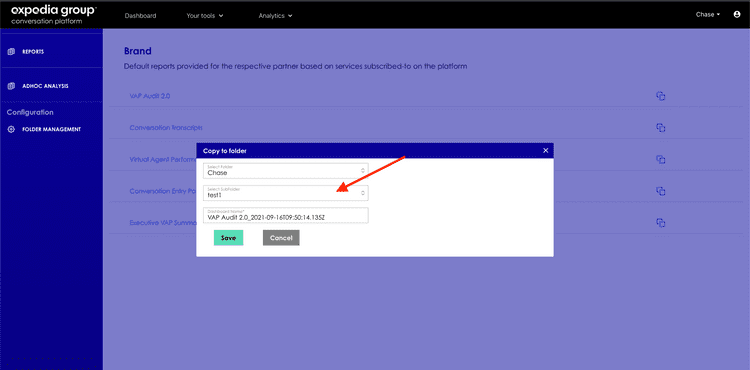Click Save button in dialog
The height and width of the screenshot is (370, 750).
[x=228, y=238]
